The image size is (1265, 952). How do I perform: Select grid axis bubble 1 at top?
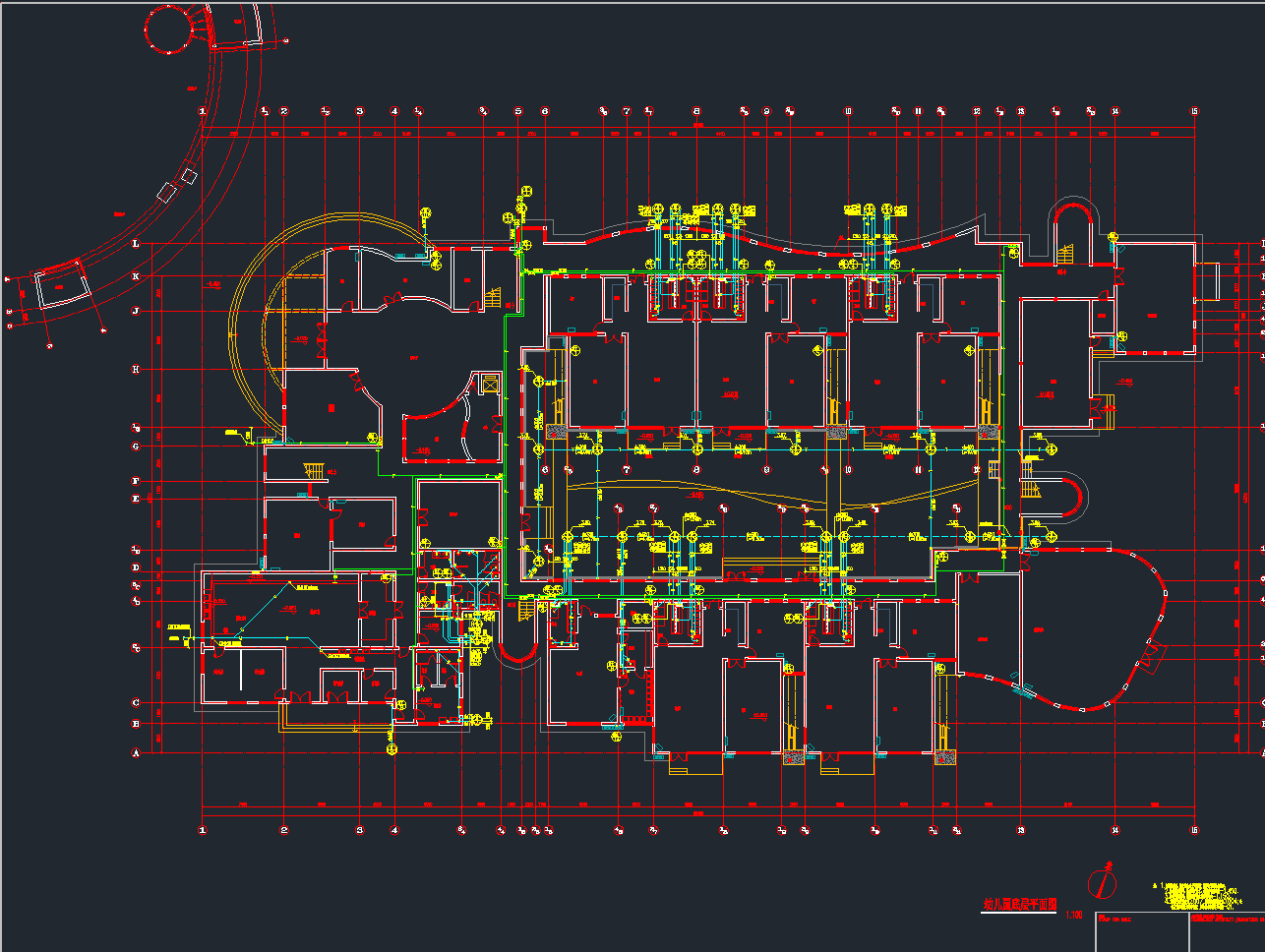point(203,112)
